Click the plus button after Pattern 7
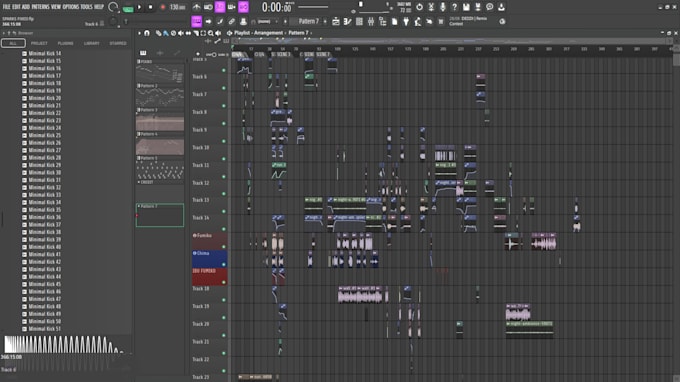The width and height of the screenshot is (680, 382). (x=325, y=21)
